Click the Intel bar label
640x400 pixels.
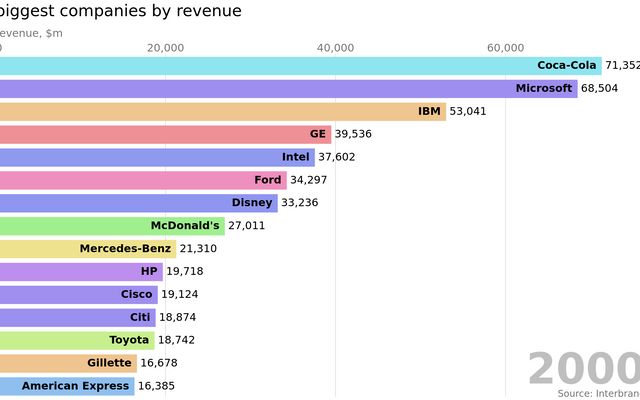click(x=295, y=157)
